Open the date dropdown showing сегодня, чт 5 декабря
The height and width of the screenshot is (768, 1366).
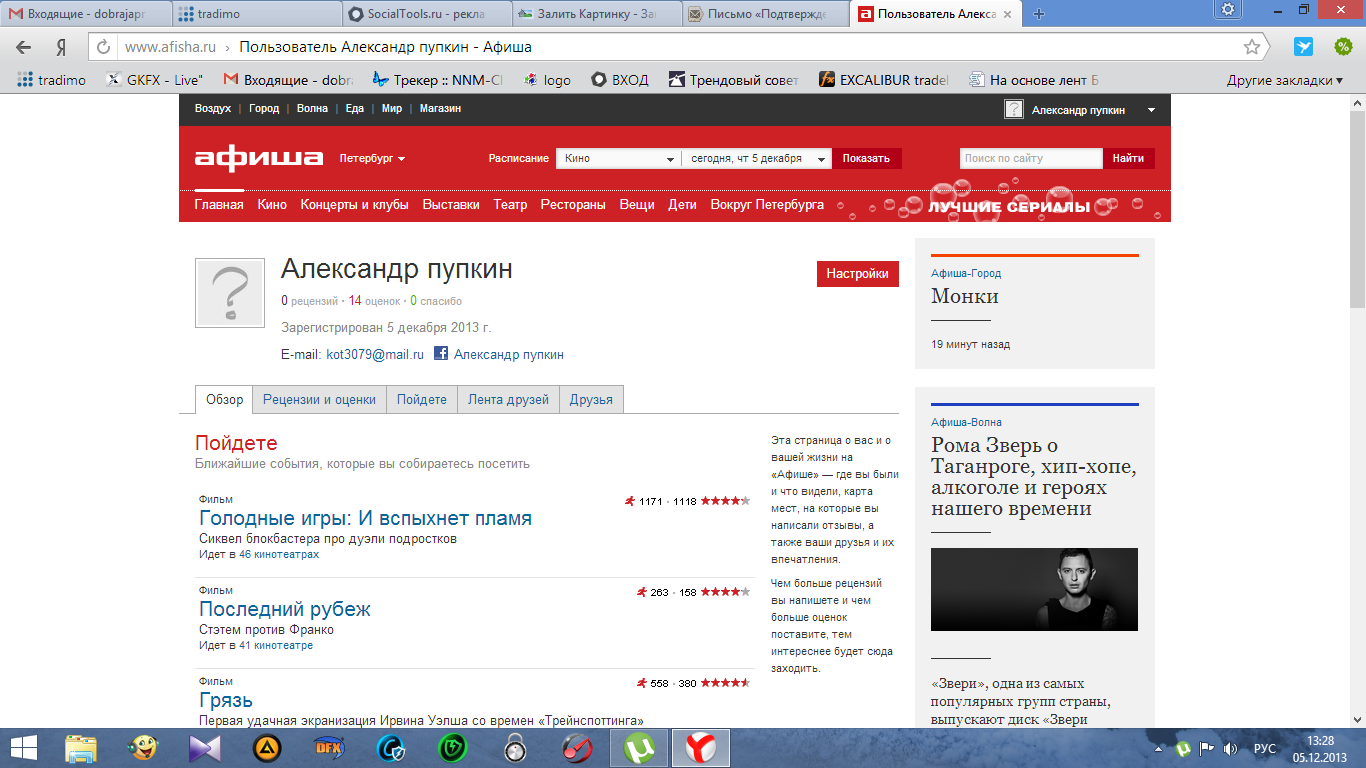756,158
